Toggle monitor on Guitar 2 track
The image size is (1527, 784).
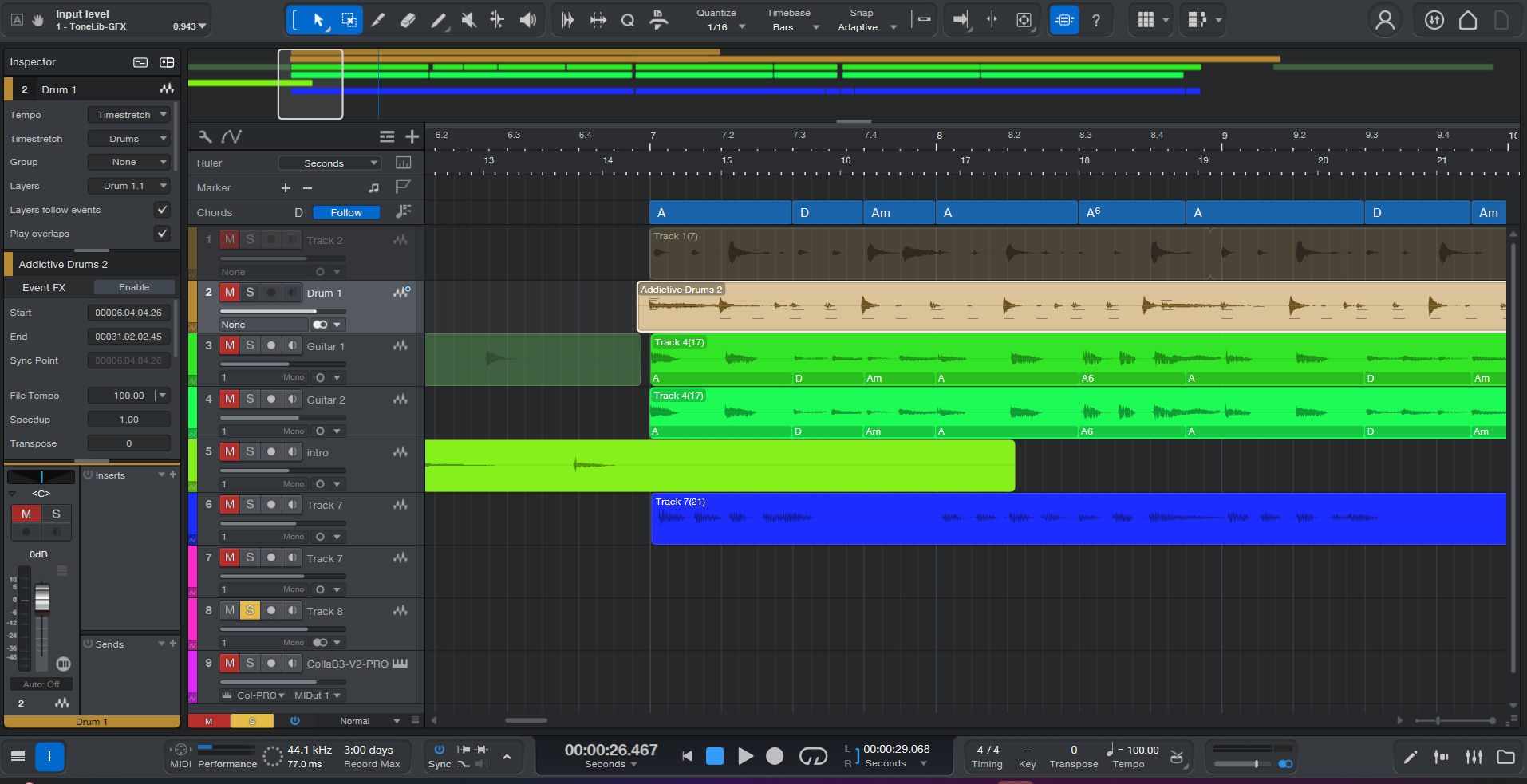coord(292,399)
